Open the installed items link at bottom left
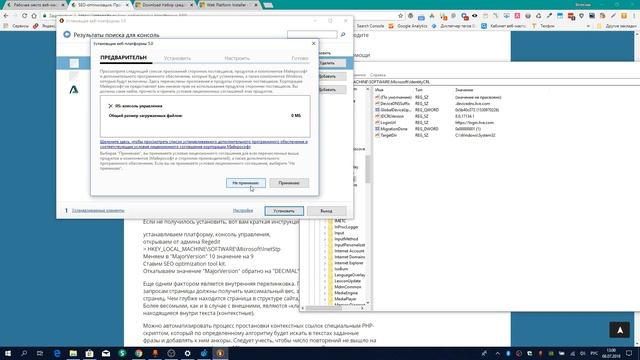 point(98,211)
